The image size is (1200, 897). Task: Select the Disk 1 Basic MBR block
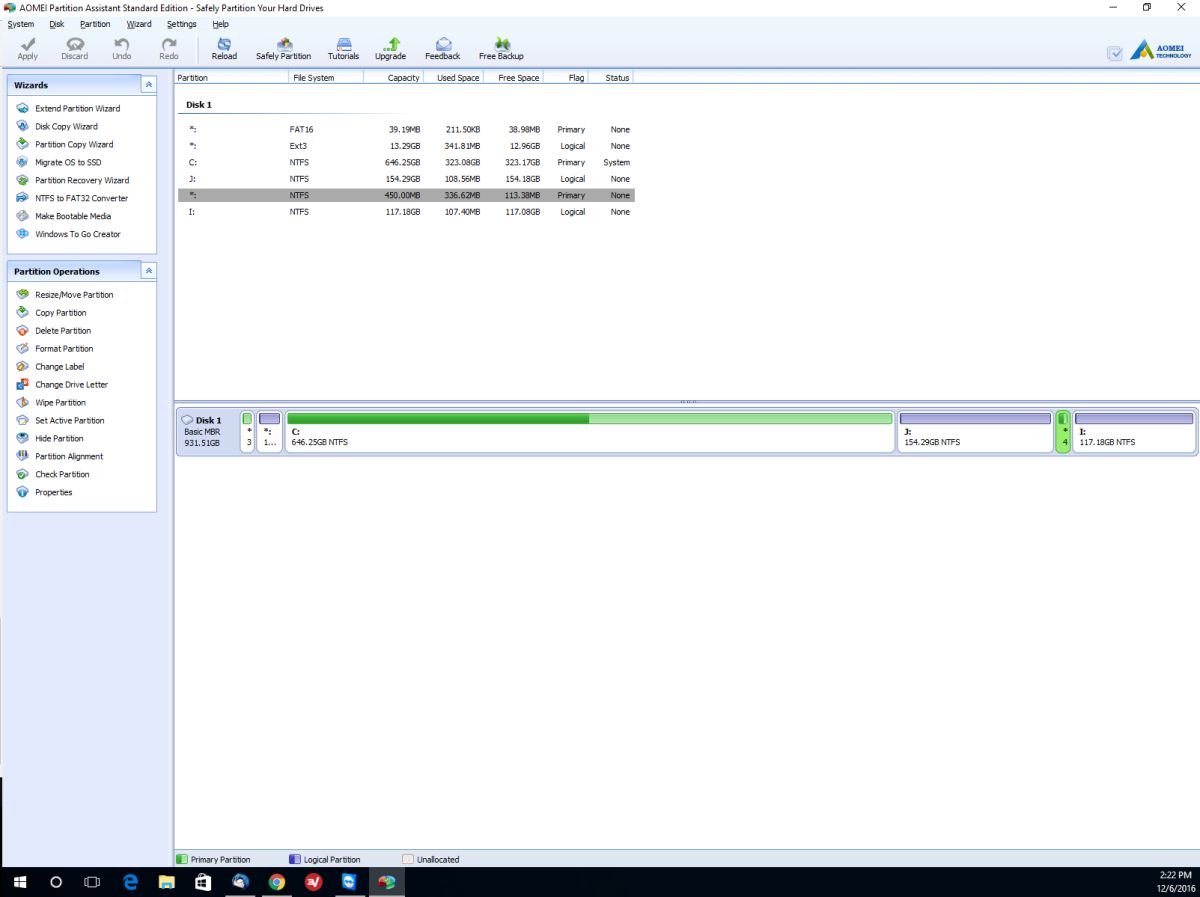coord(208,432)
